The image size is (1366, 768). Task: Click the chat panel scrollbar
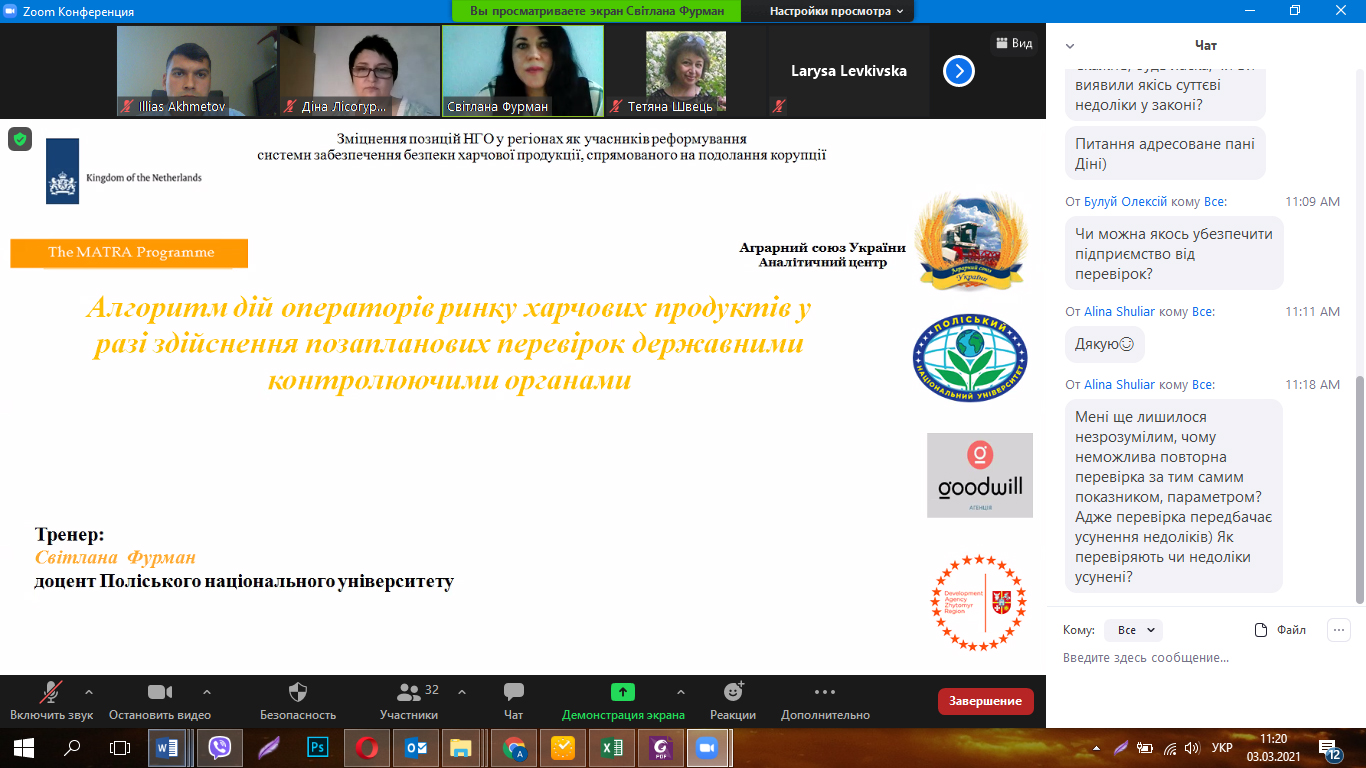pyautogui.click(x=1359, y=490)
